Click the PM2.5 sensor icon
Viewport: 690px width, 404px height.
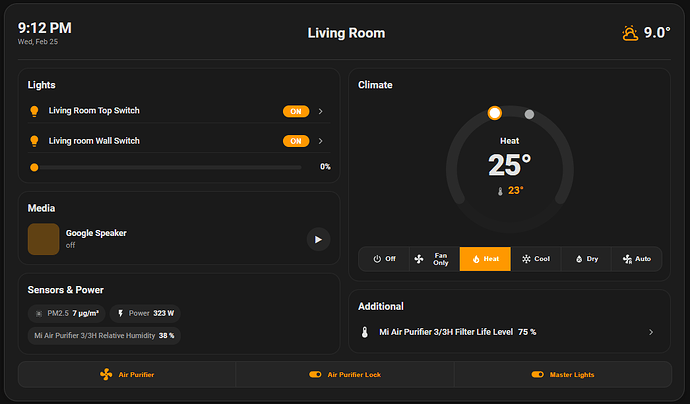tap(39, 314)
